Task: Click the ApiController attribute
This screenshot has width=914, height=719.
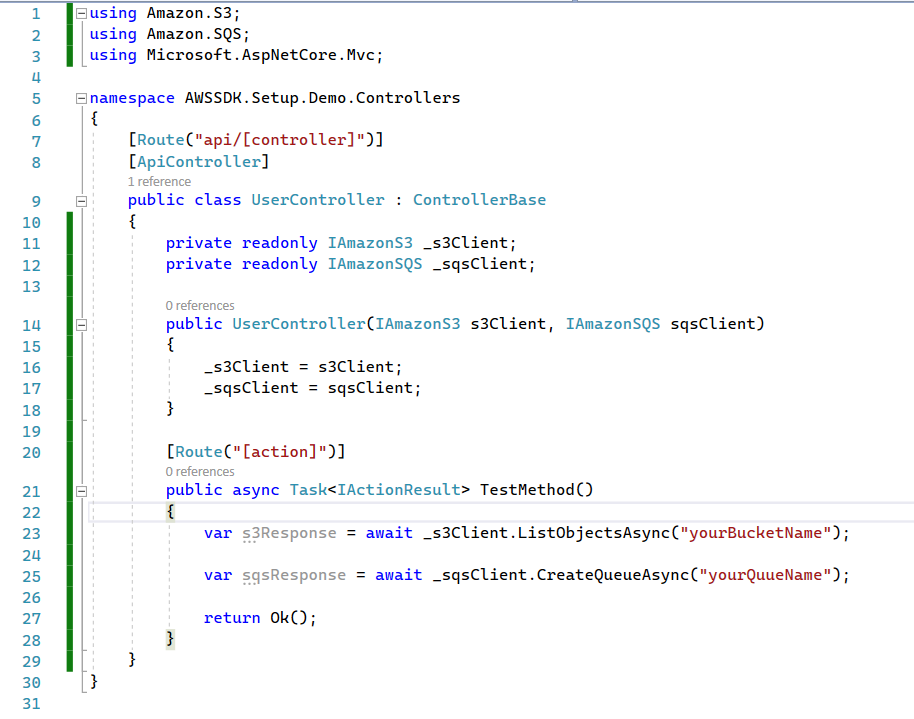Action: [x=197, y=160]
